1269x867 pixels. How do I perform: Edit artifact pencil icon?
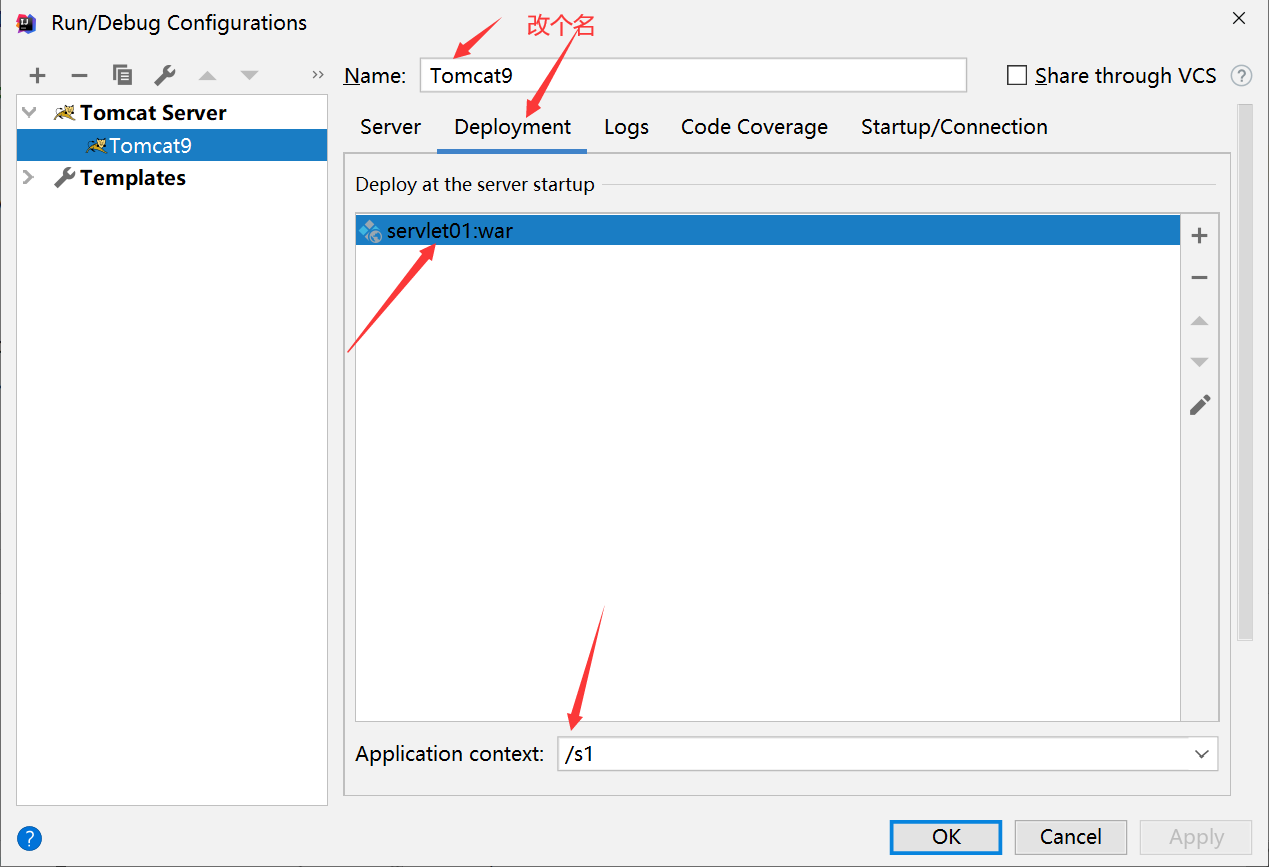pos(1200,404)
